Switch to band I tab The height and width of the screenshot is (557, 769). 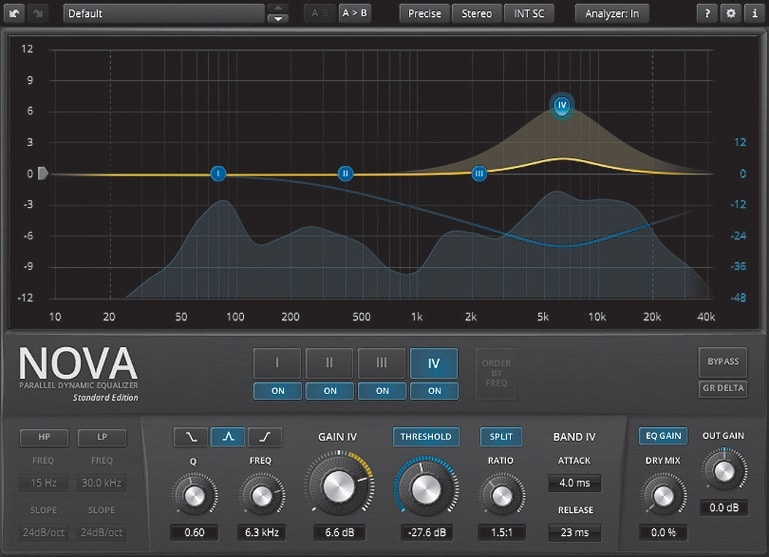pyautogui.click(x=277, y=363)
